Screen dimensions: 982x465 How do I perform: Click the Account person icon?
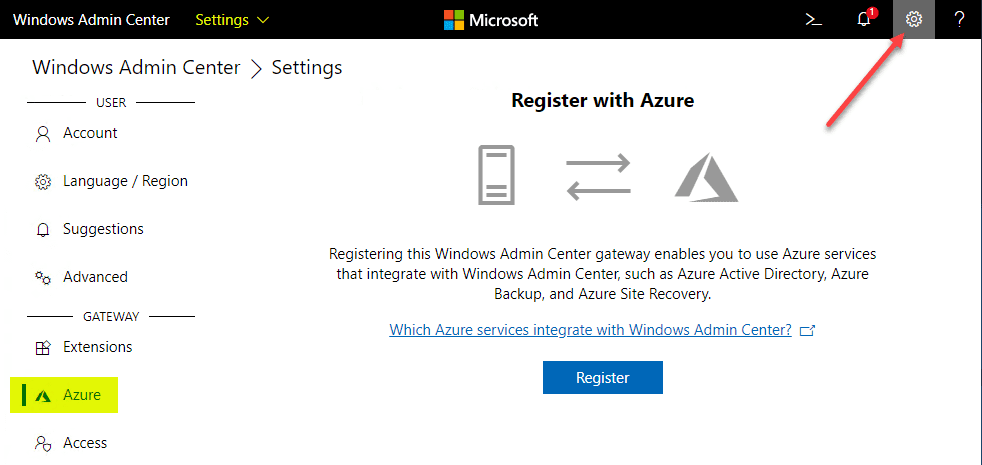coord(43,133)
